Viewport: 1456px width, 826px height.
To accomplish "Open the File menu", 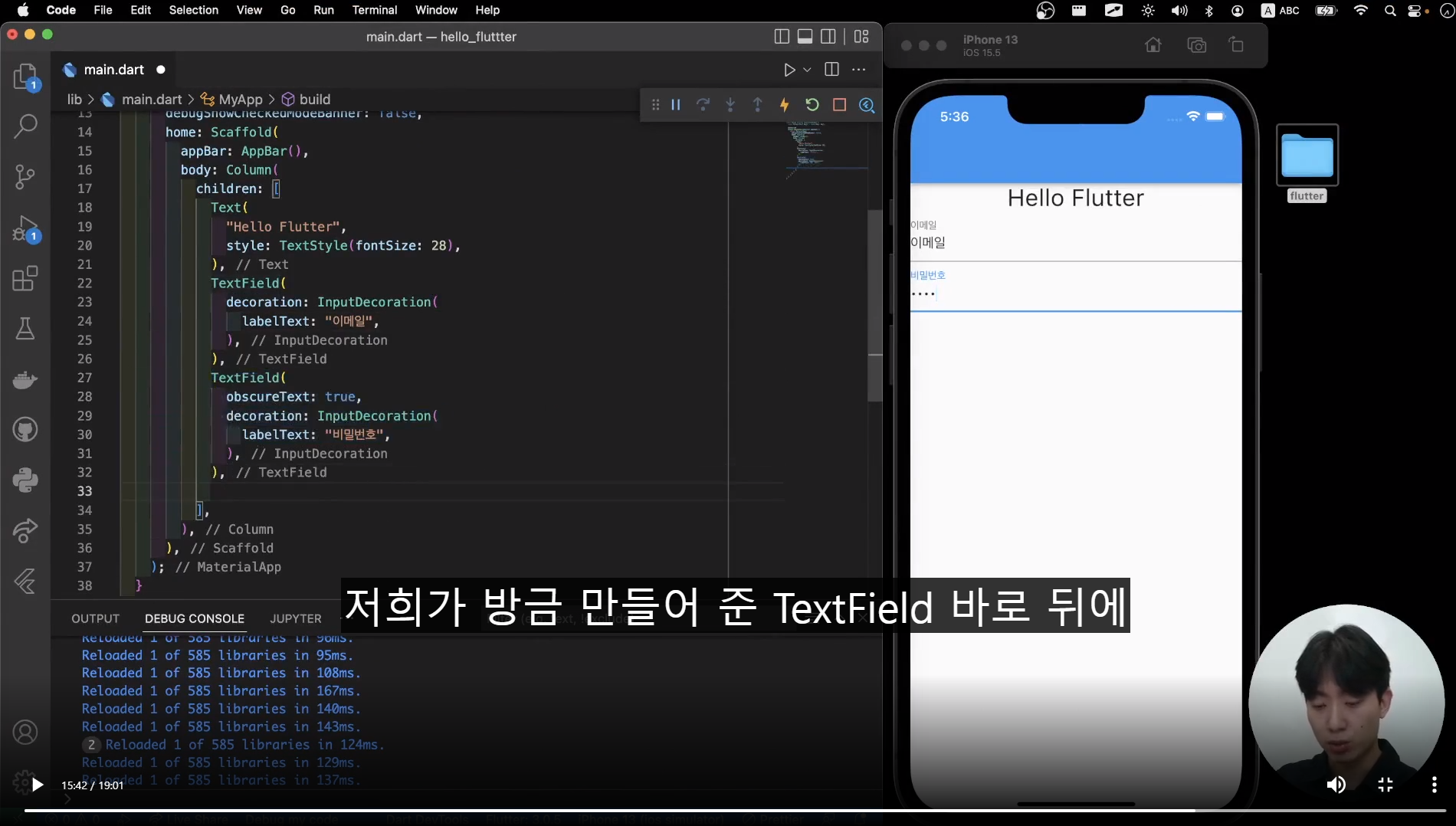I will click(103, 10).
